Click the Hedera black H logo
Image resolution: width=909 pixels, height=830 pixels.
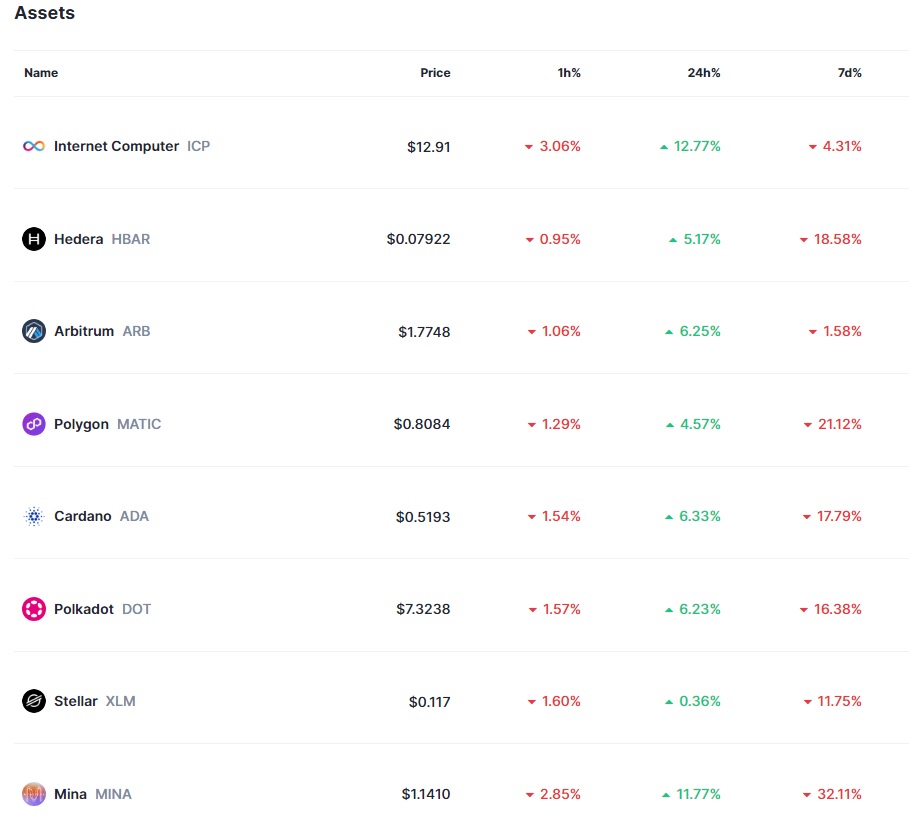(x=34, y=239)
